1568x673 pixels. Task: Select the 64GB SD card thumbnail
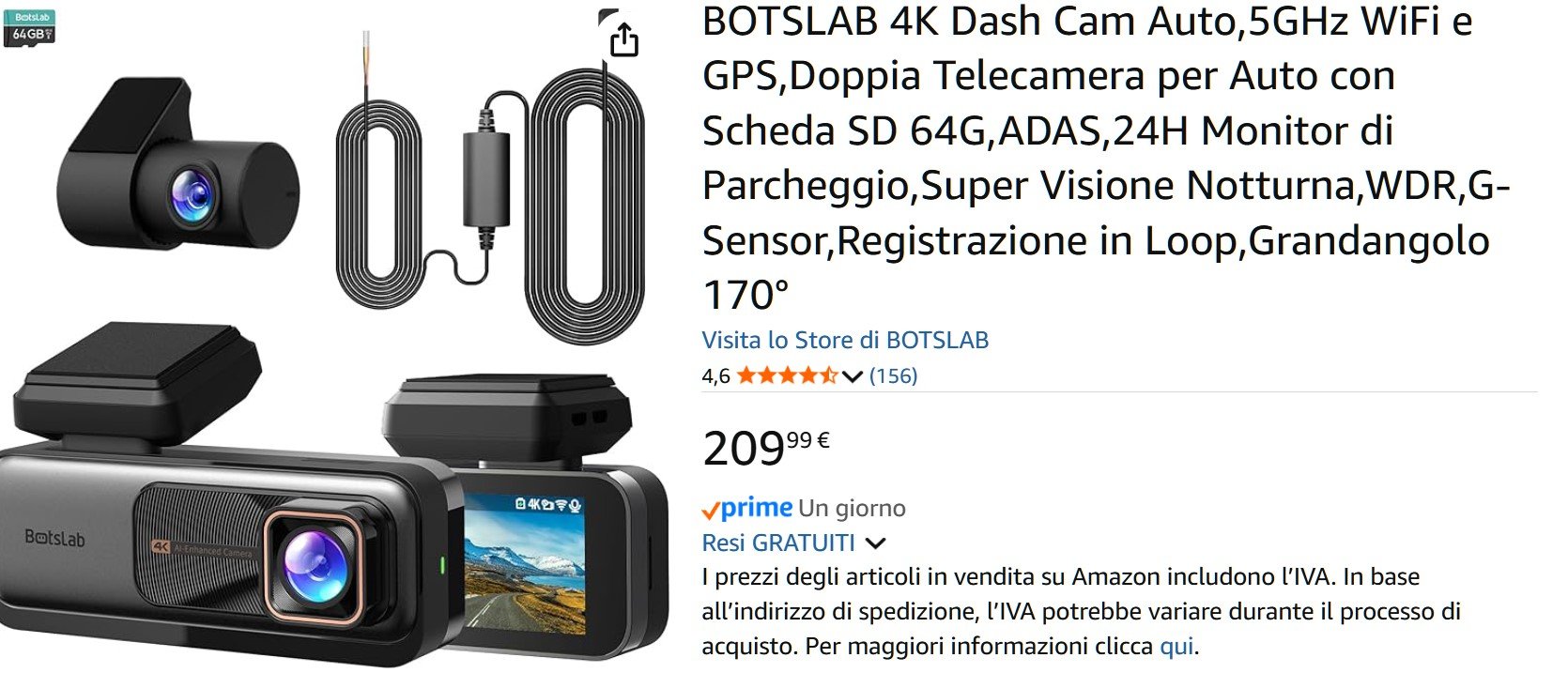[x=30, y=28]
